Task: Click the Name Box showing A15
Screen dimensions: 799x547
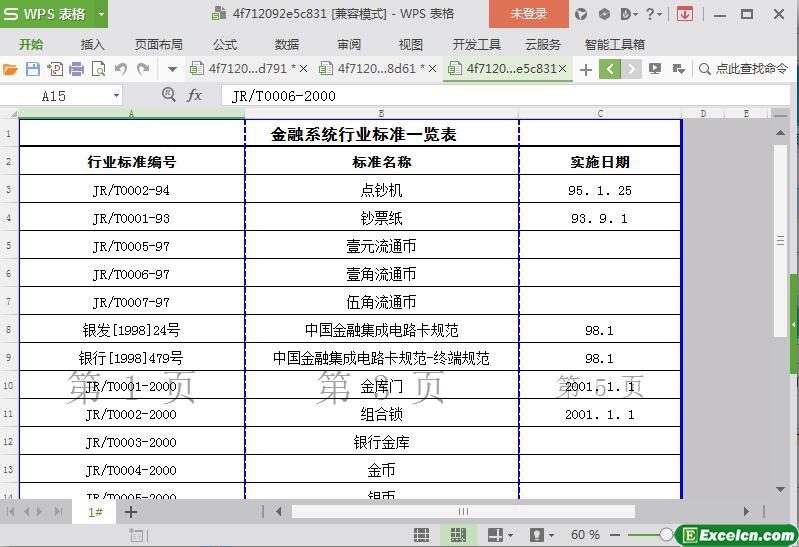Action: pyautogui.click(x=54, y=96)
